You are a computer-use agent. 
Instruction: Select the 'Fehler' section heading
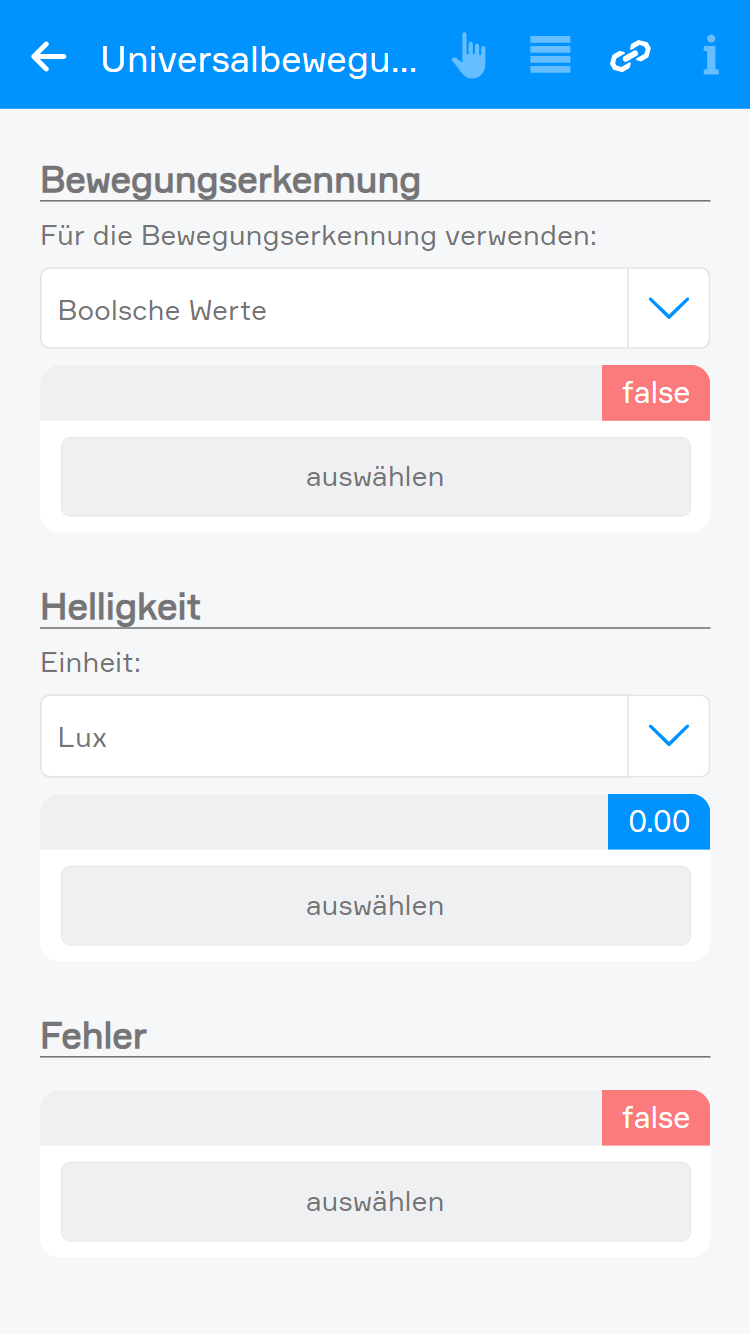[94, 1036]
